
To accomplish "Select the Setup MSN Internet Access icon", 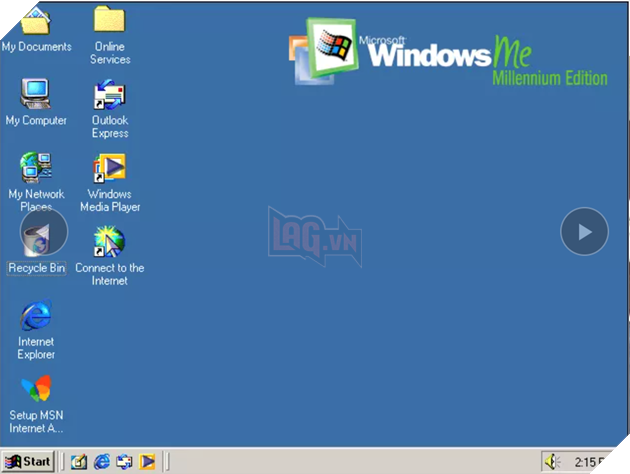I will [x=36, y=388].
